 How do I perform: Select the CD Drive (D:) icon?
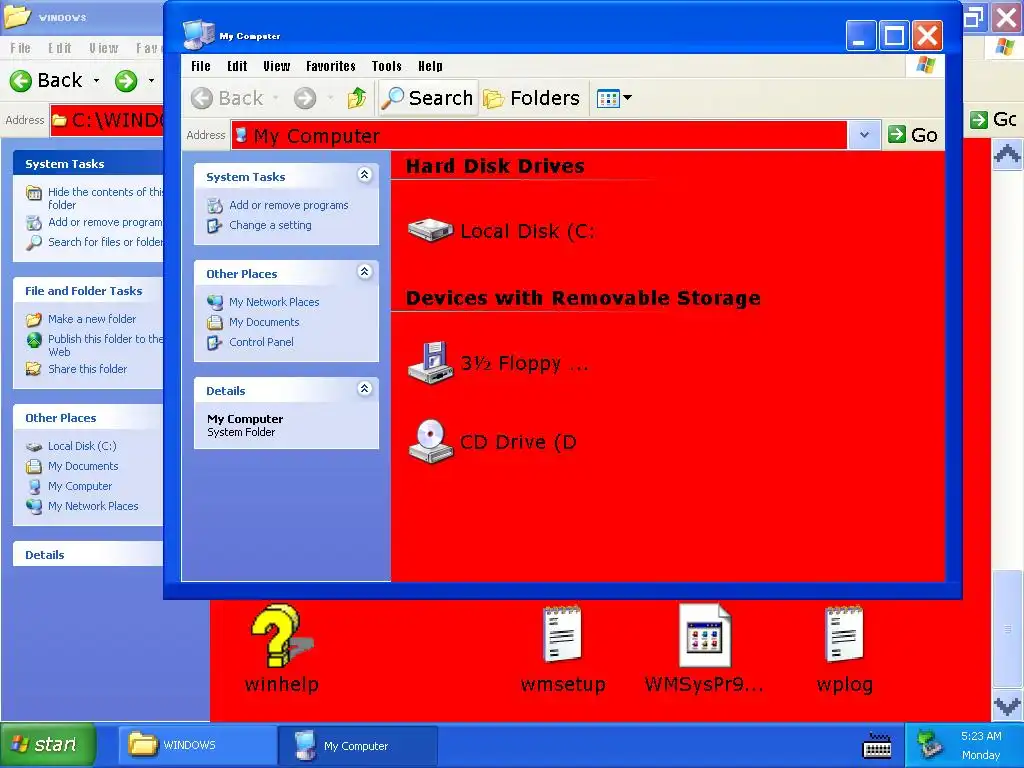tap(430, 441)
